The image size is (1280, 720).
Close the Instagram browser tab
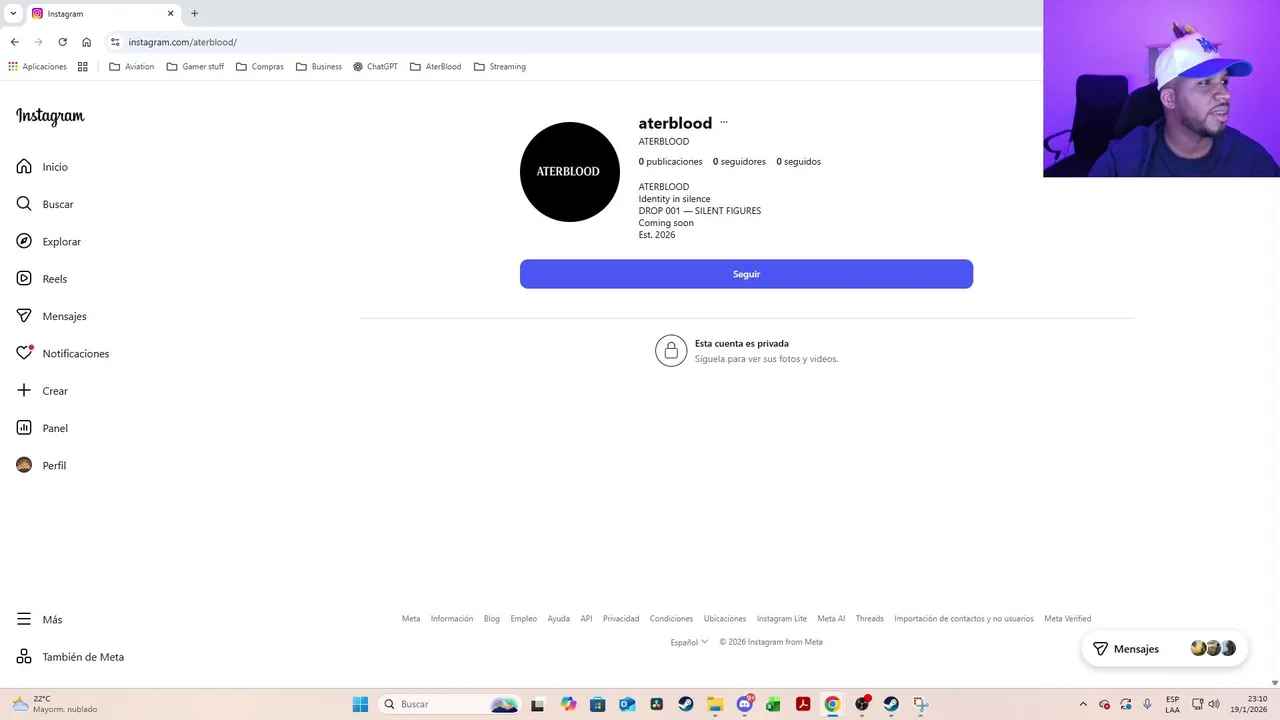(170, 13)
